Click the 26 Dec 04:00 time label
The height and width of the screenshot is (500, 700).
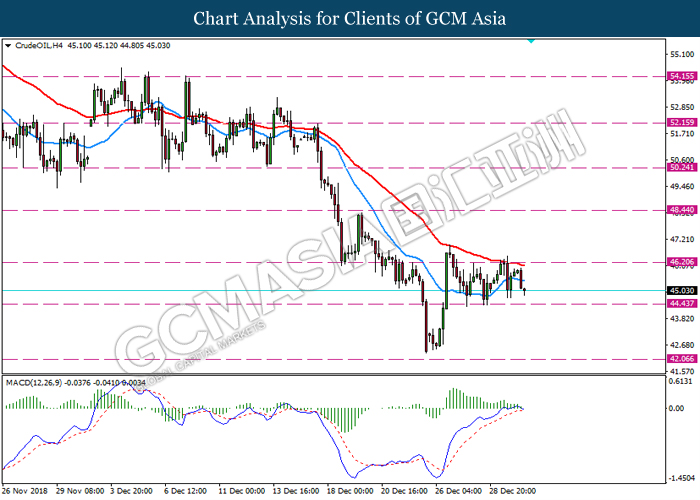tap(459, 491)
